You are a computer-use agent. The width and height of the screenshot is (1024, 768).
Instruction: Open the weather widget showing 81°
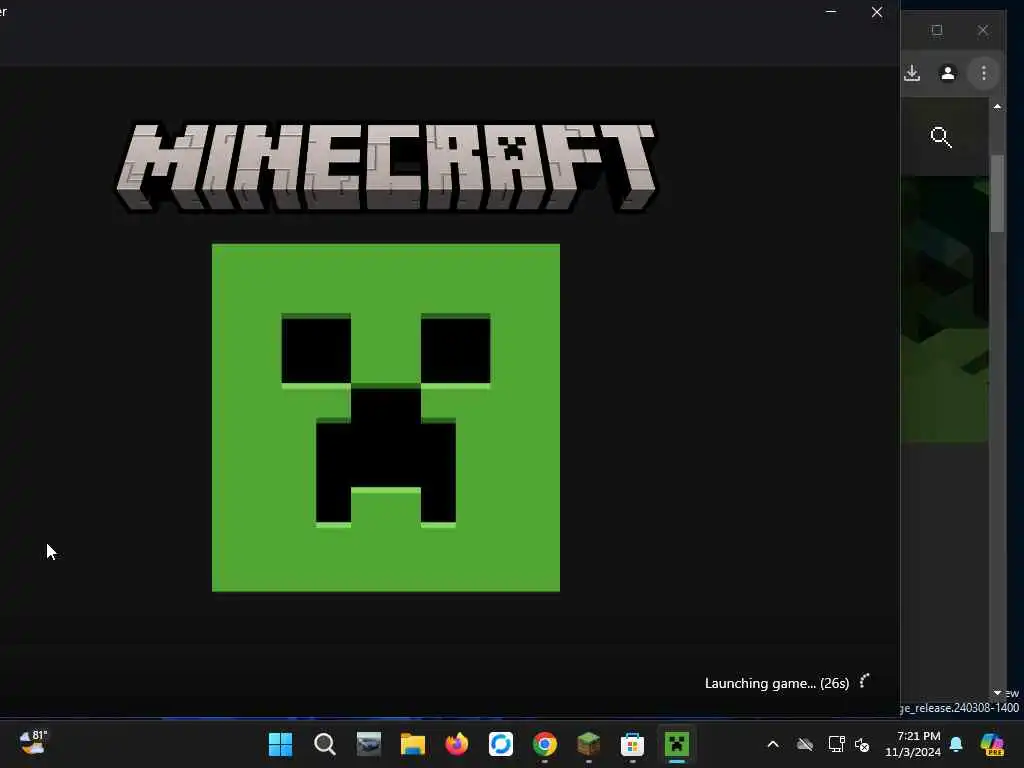click(33, 743)
